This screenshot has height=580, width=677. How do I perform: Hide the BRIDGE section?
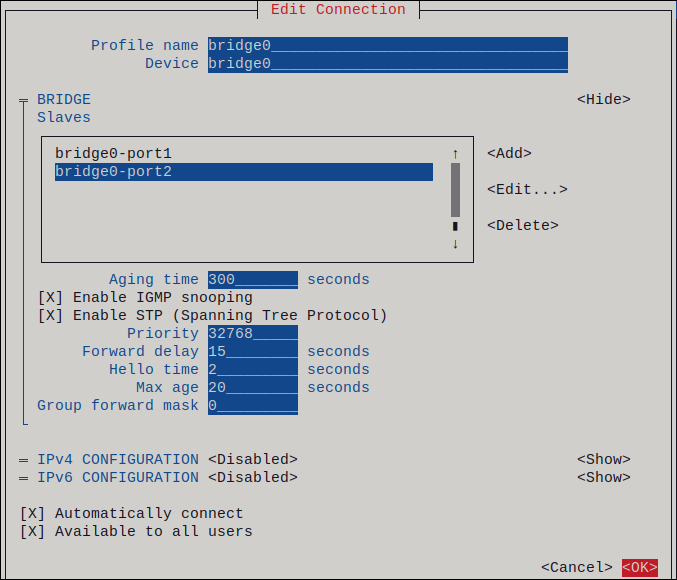(x=603, y=100)
